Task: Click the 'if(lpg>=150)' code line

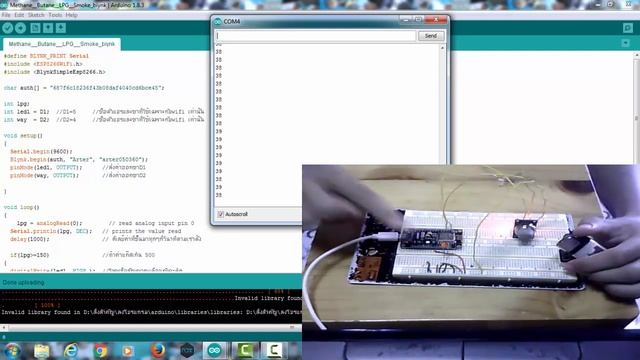Action: pos(29,255)
